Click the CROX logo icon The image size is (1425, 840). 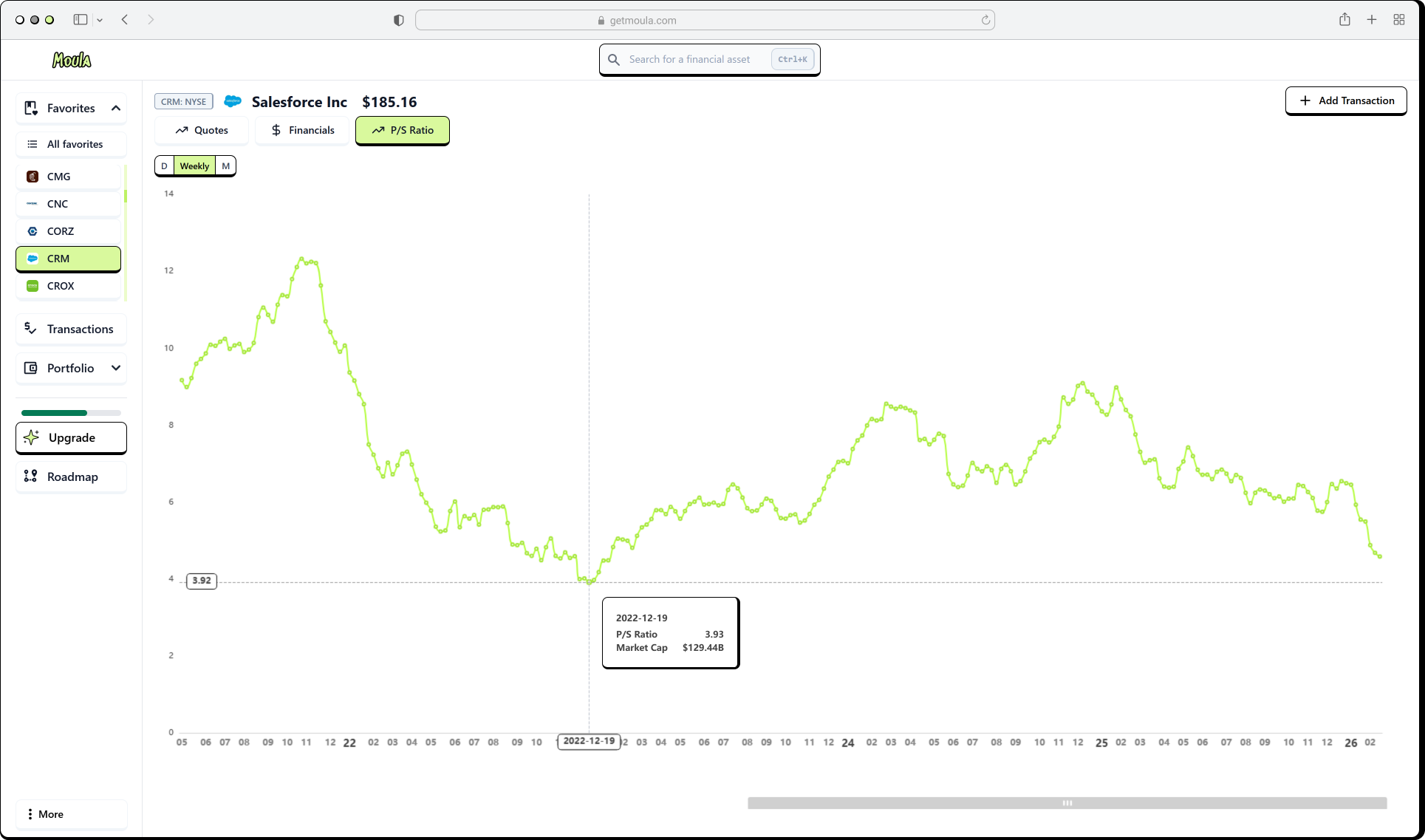point(33,286)
